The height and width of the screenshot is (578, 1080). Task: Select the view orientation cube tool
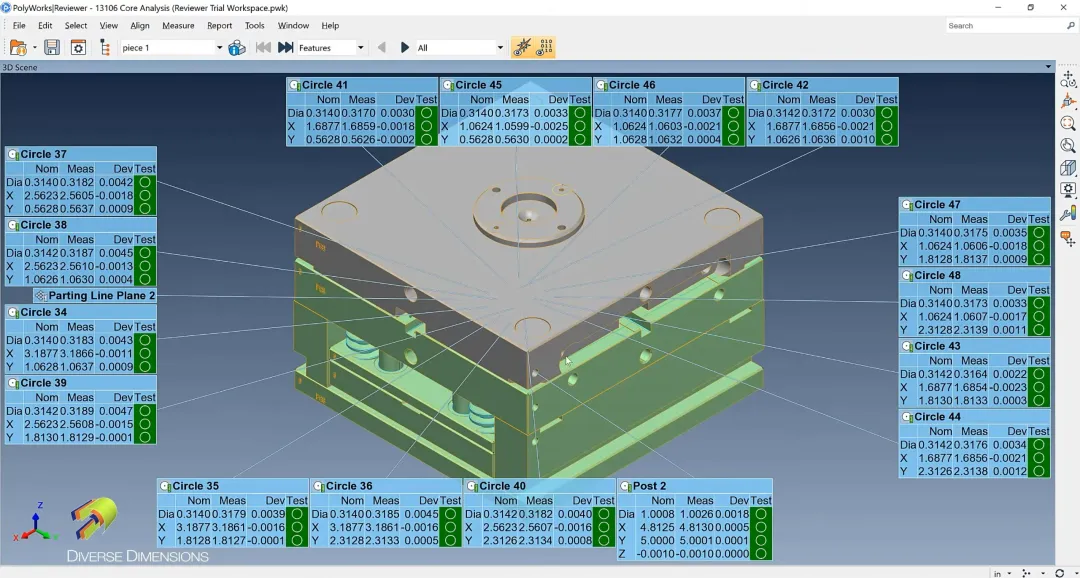(1068, 101)
